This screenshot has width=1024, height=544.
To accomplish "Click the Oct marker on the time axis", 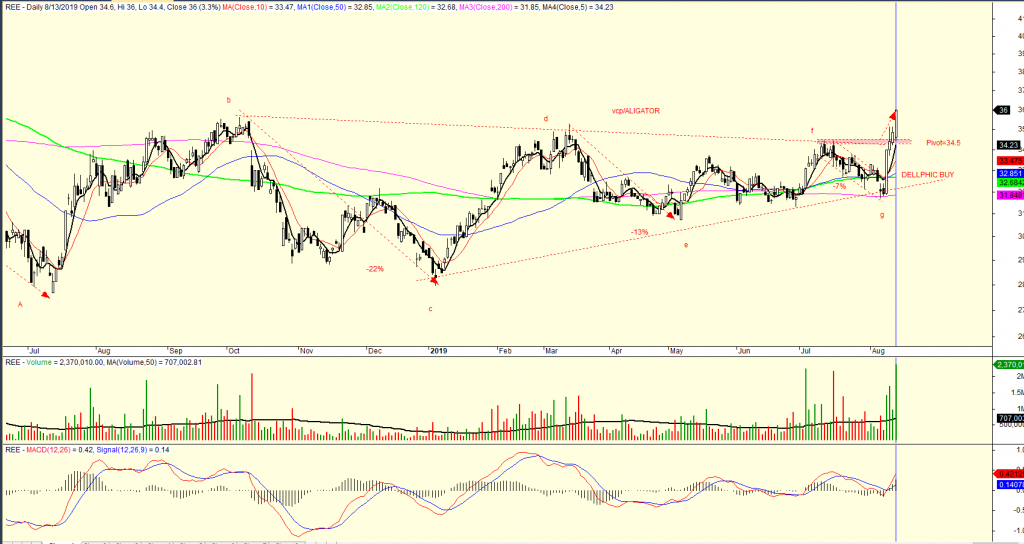I will coord(234,351).
